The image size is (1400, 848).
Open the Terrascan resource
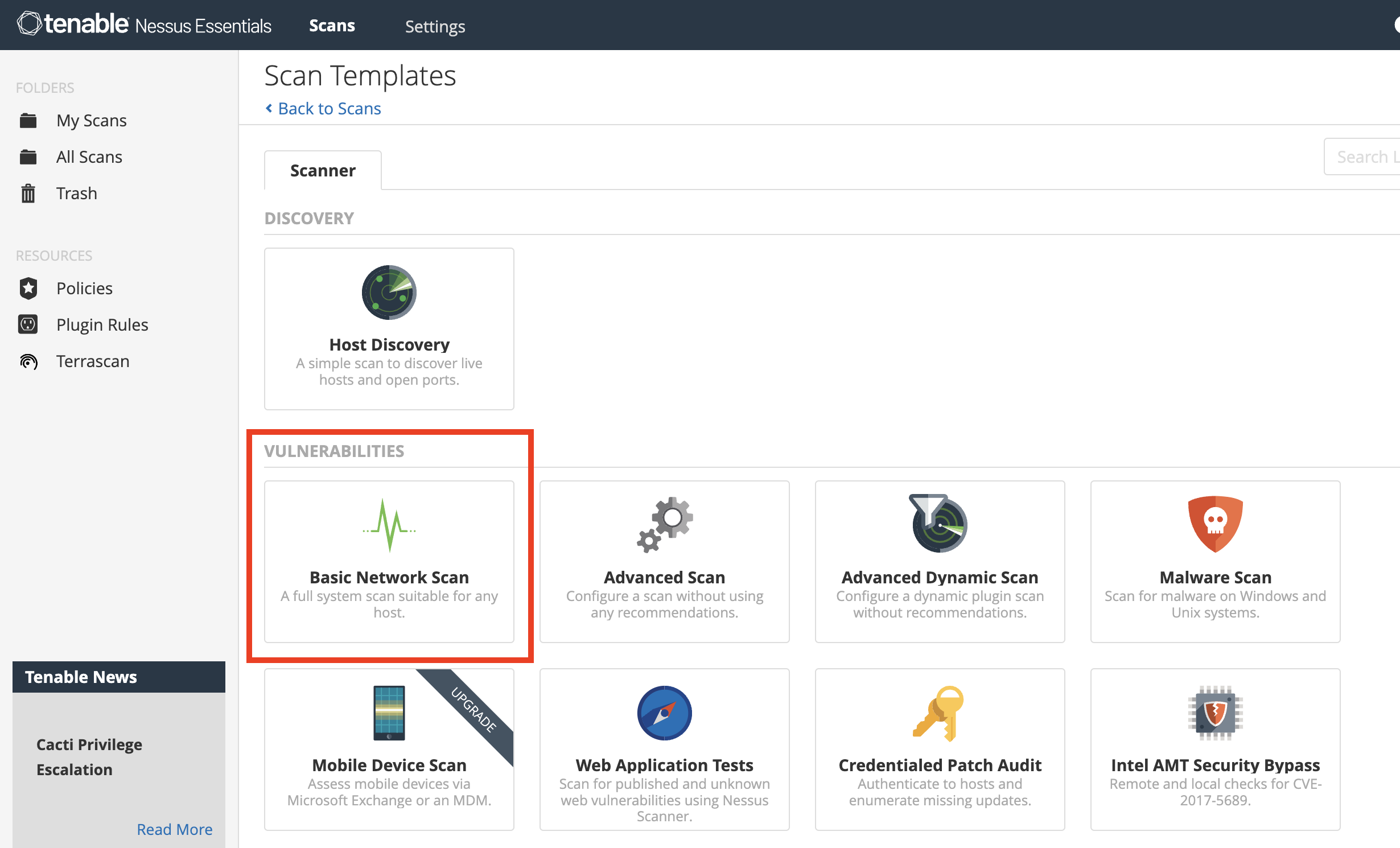coord(93,361)
